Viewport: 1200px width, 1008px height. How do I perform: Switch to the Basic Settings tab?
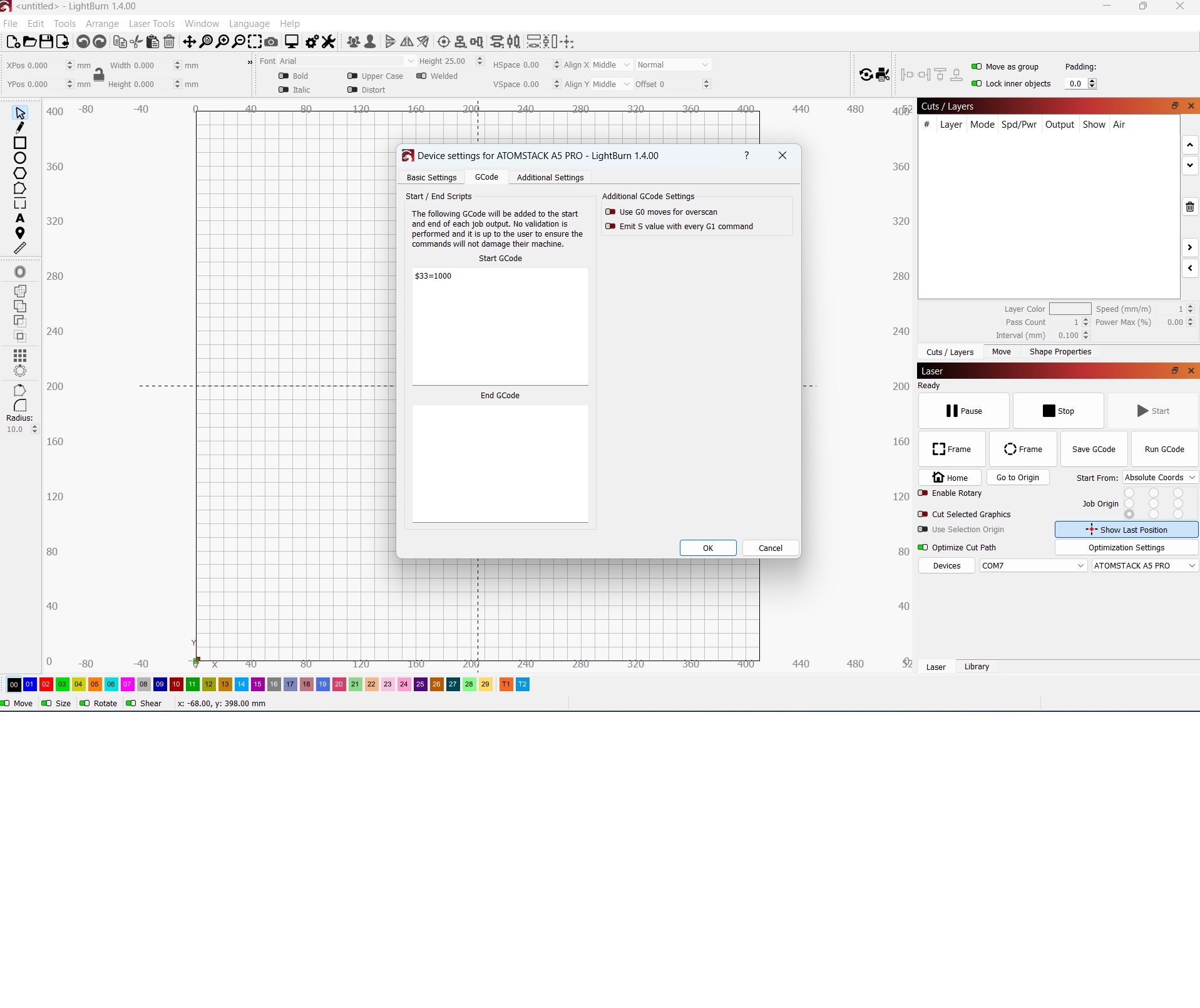tap(432, 177)
